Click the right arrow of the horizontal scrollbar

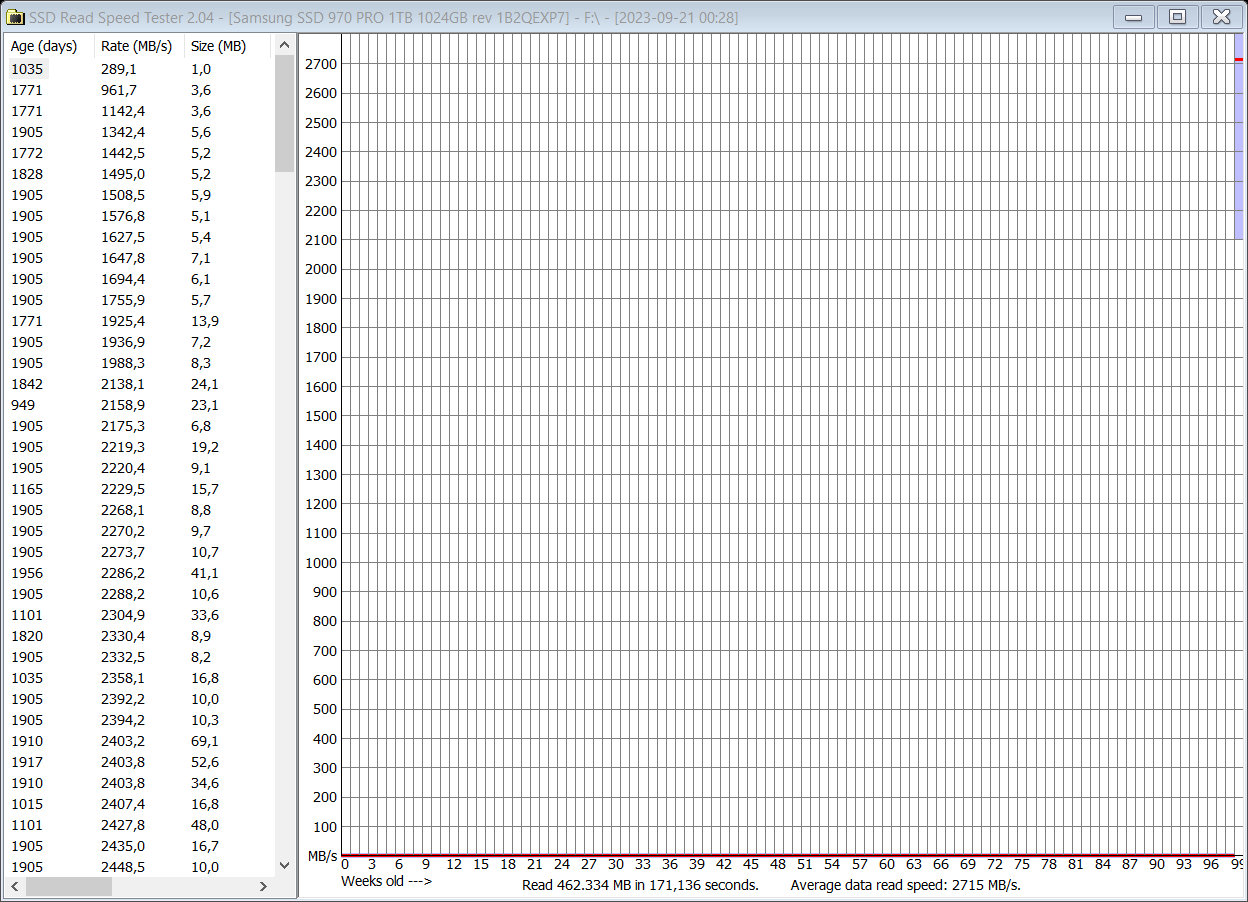(263, 887)
